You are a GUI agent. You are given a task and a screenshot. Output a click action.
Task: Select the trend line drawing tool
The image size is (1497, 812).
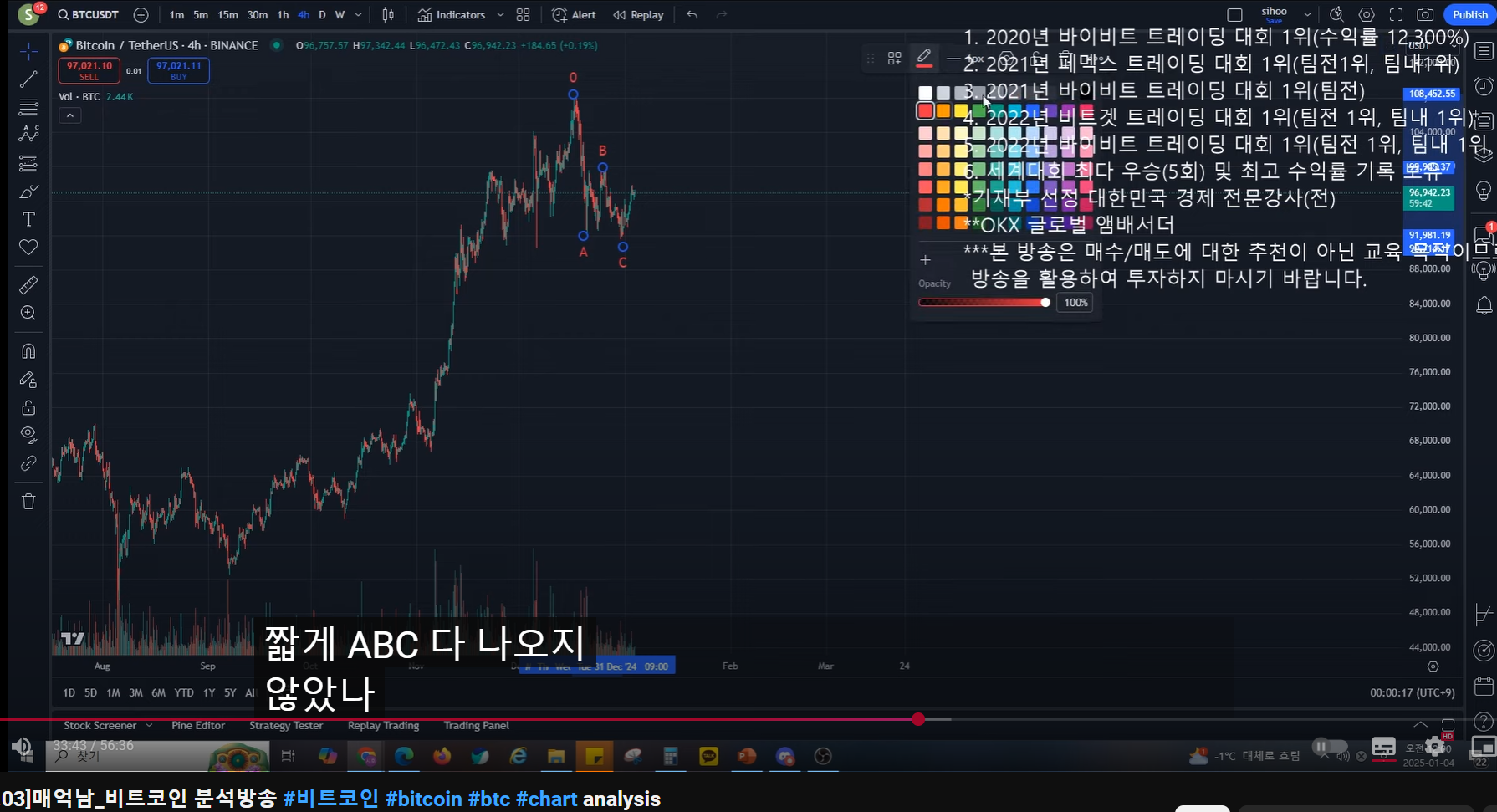[x=28, y=79]
